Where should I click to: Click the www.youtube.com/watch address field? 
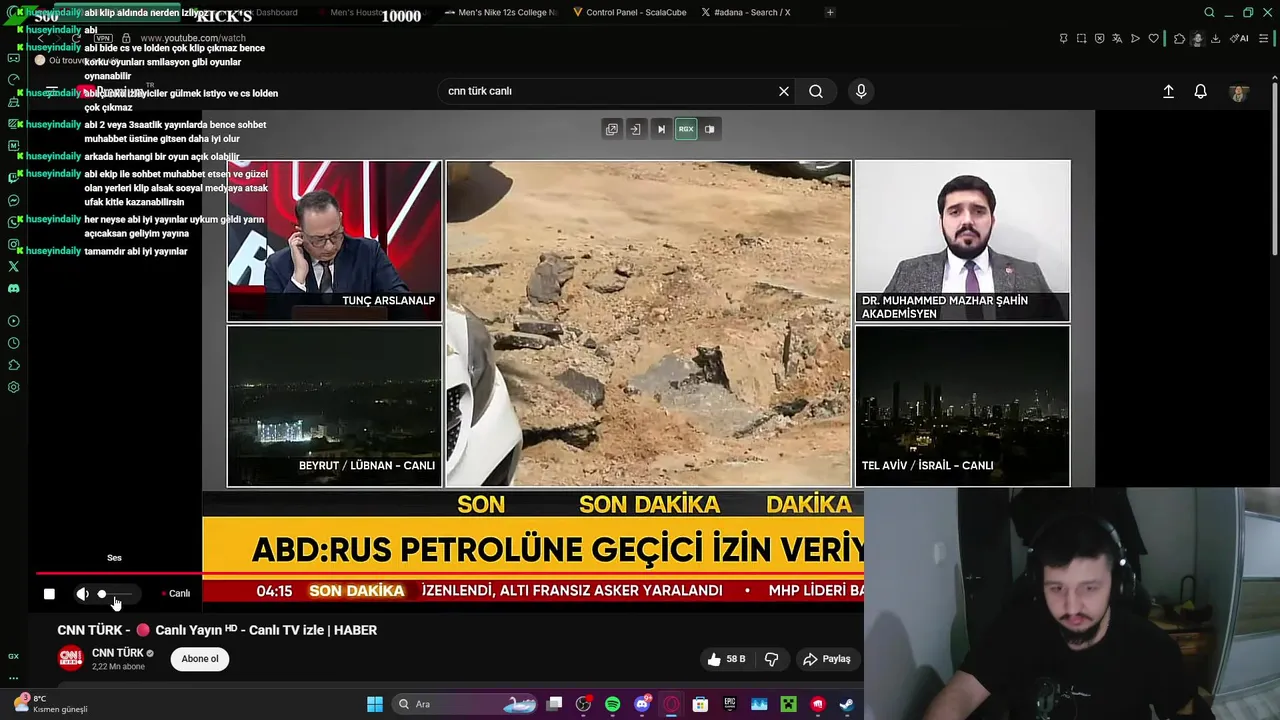point(193,38)
